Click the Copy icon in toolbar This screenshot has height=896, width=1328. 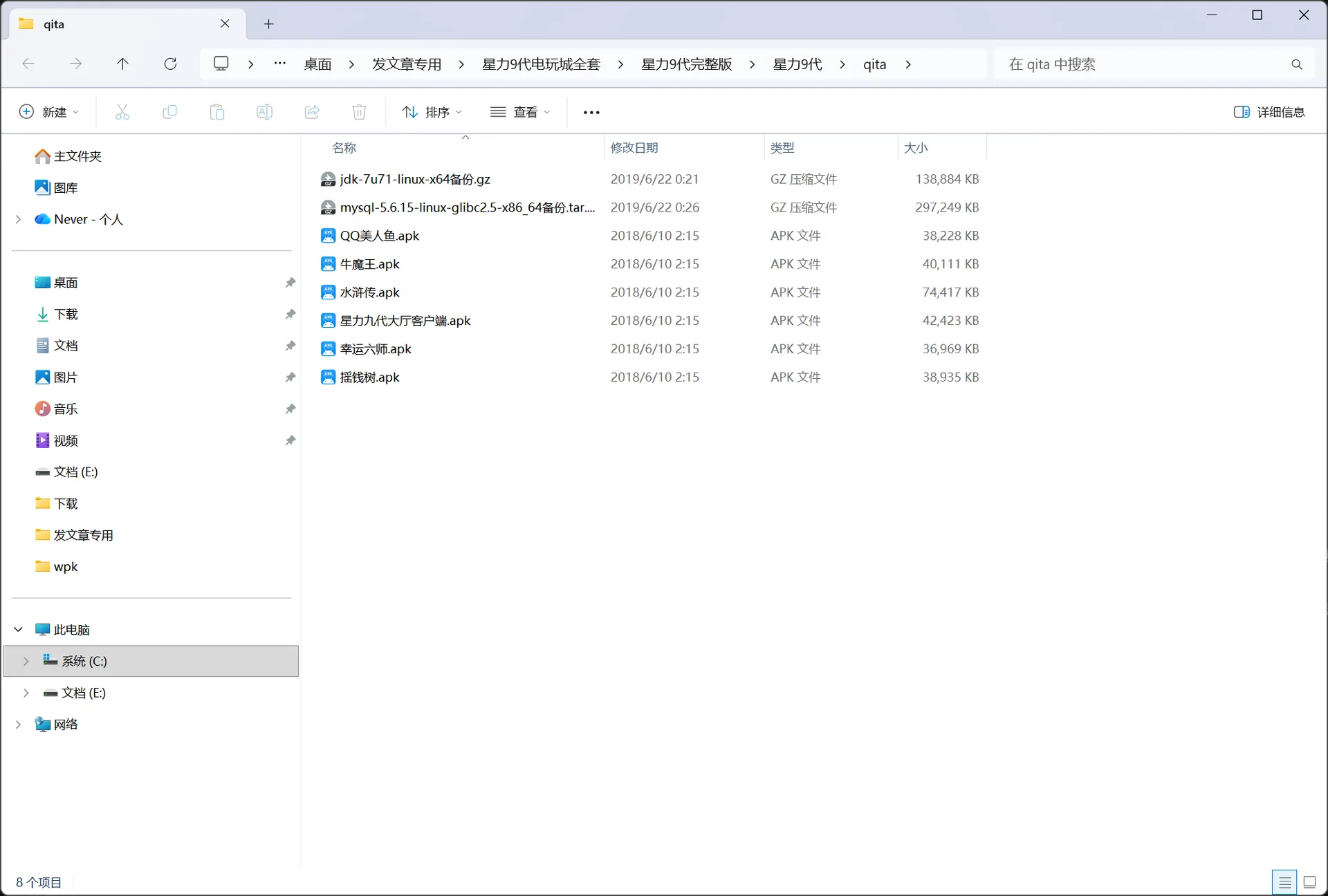tap(169, 112)
